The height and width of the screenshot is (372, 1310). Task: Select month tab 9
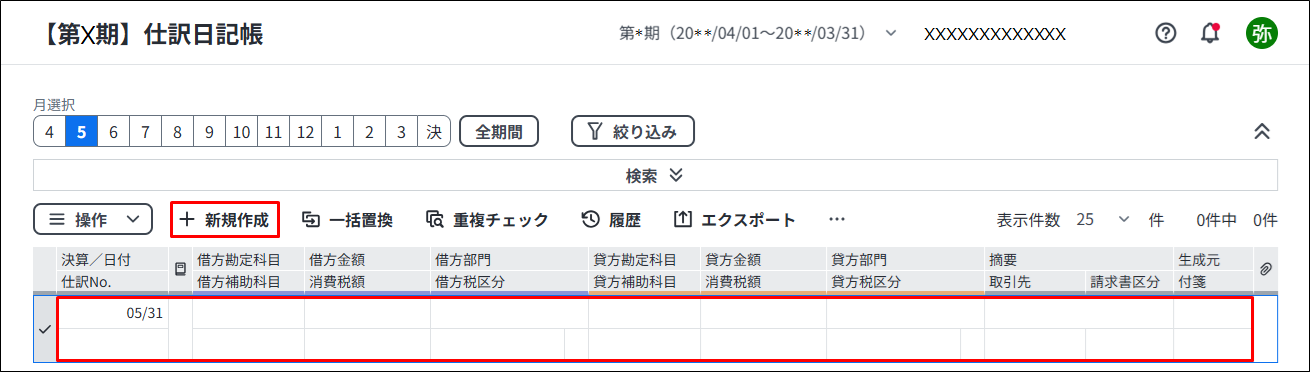point(210,131)
